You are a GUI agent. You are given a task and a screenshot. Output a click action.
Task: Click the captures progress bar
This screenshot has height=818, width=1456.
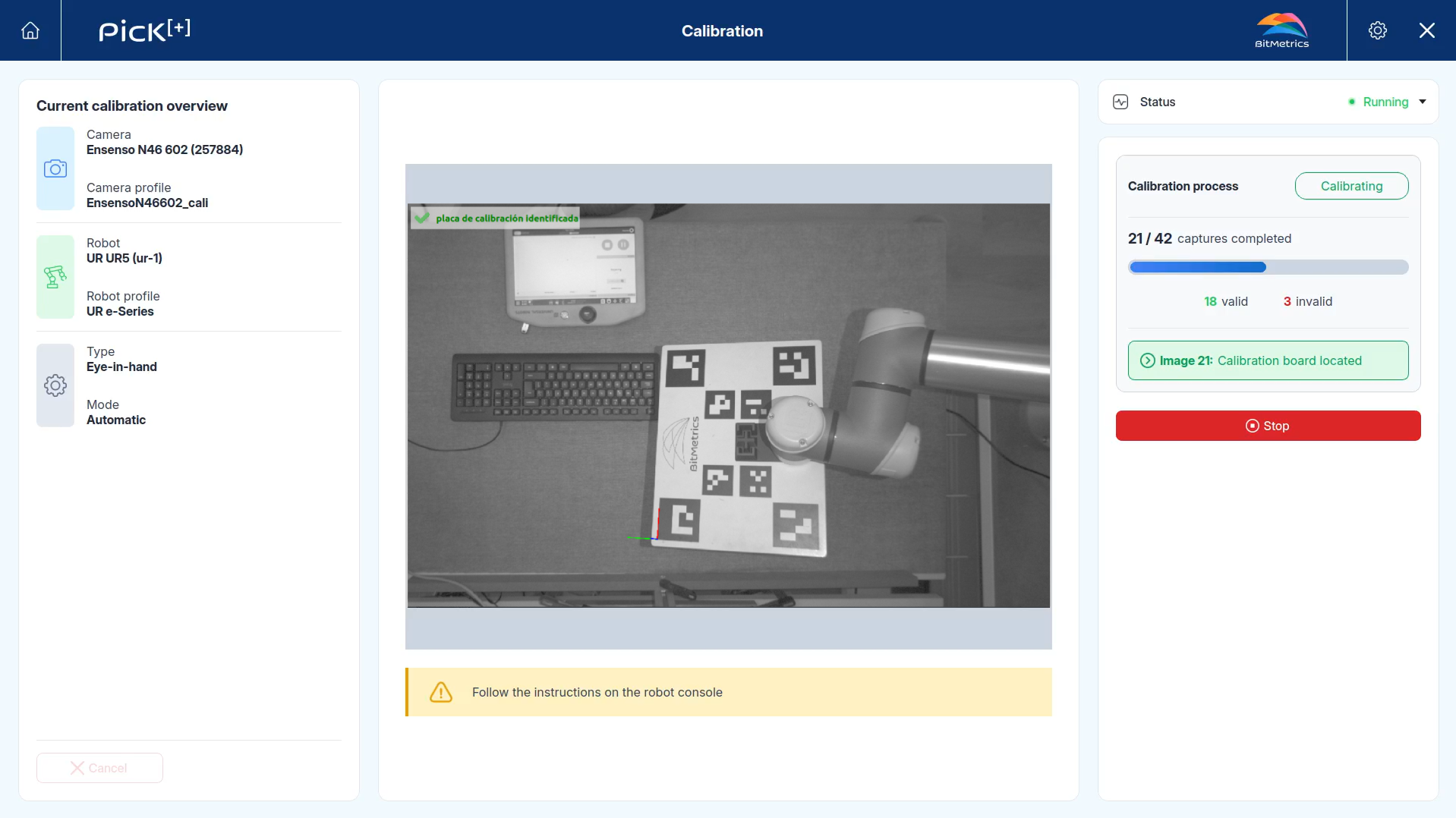[1268, 267]
